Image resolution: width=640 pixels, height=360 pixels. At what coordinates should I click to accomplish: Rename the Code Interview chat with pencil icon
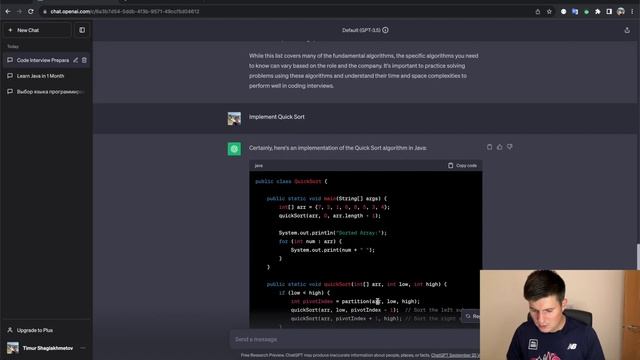click(x=76, y=60)
